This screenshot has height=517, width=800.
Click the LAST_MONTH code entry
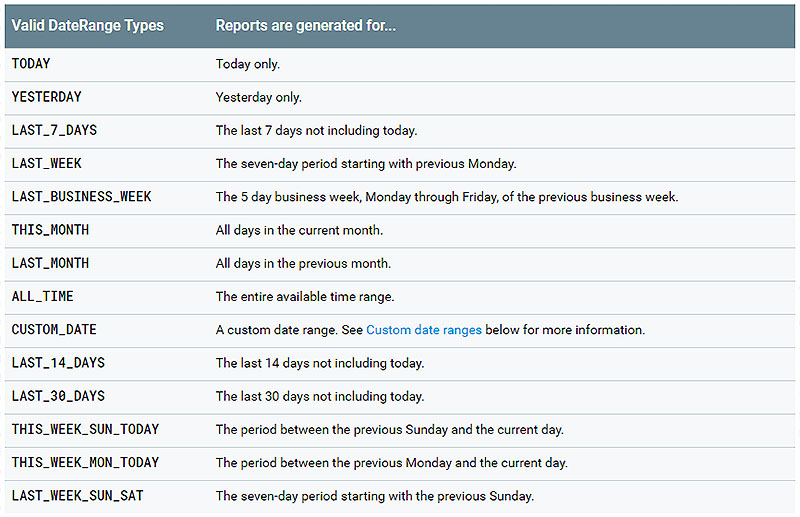(x=50, y=263)
